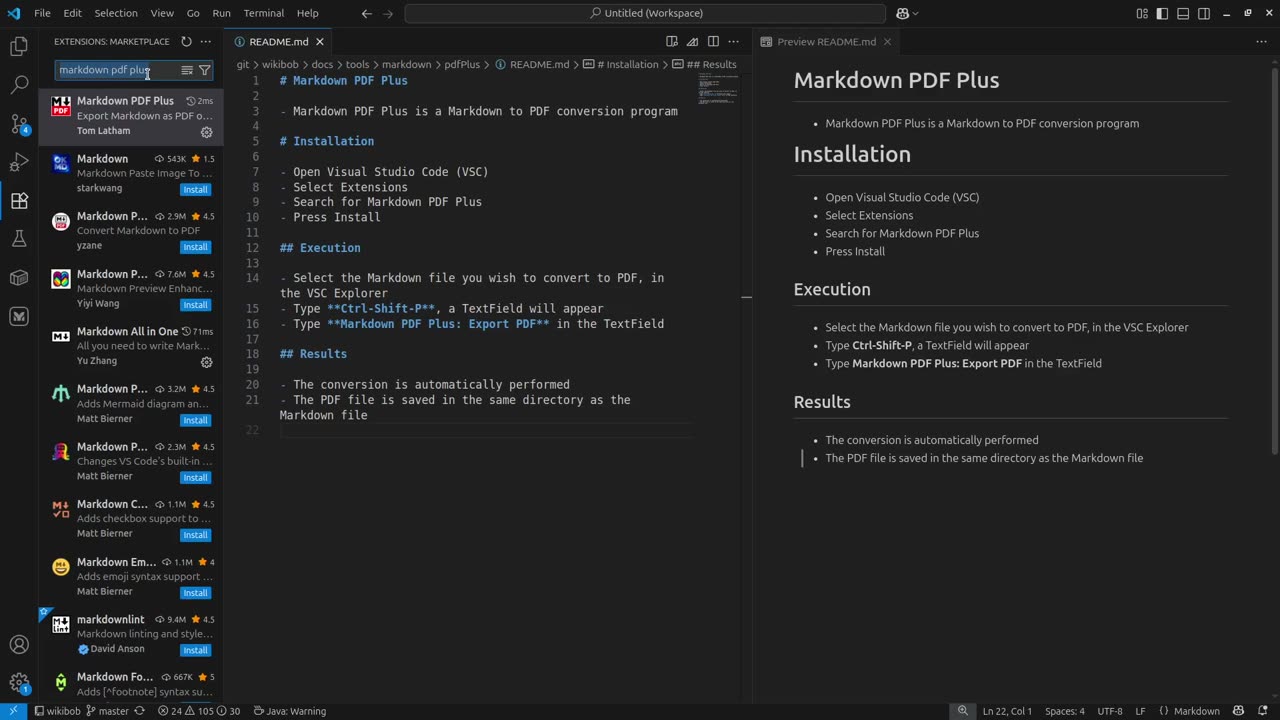The height and width of the screenshot is (720, 1280).
Task: Open the command center search box
Action: point(645,13)
